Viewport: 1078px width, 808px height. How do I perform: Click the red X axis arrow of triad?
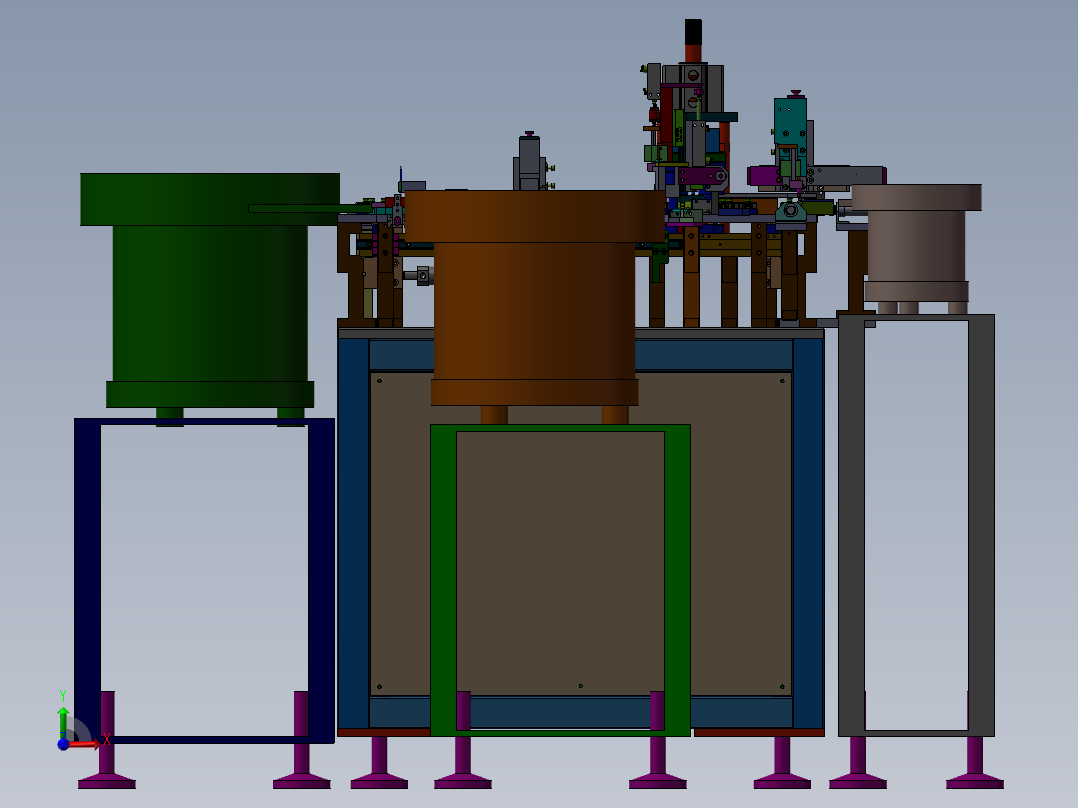[84, 743]
